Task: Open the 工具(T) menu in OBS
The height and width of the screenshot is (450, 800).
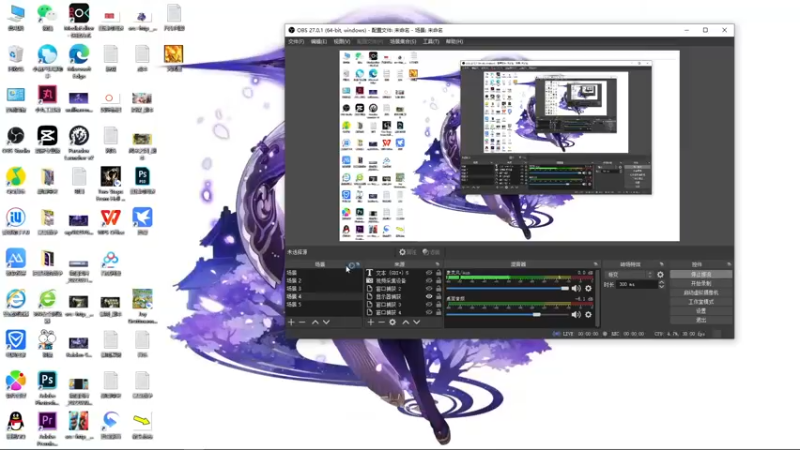Action: pyautogui.click(x=431, y=41)
